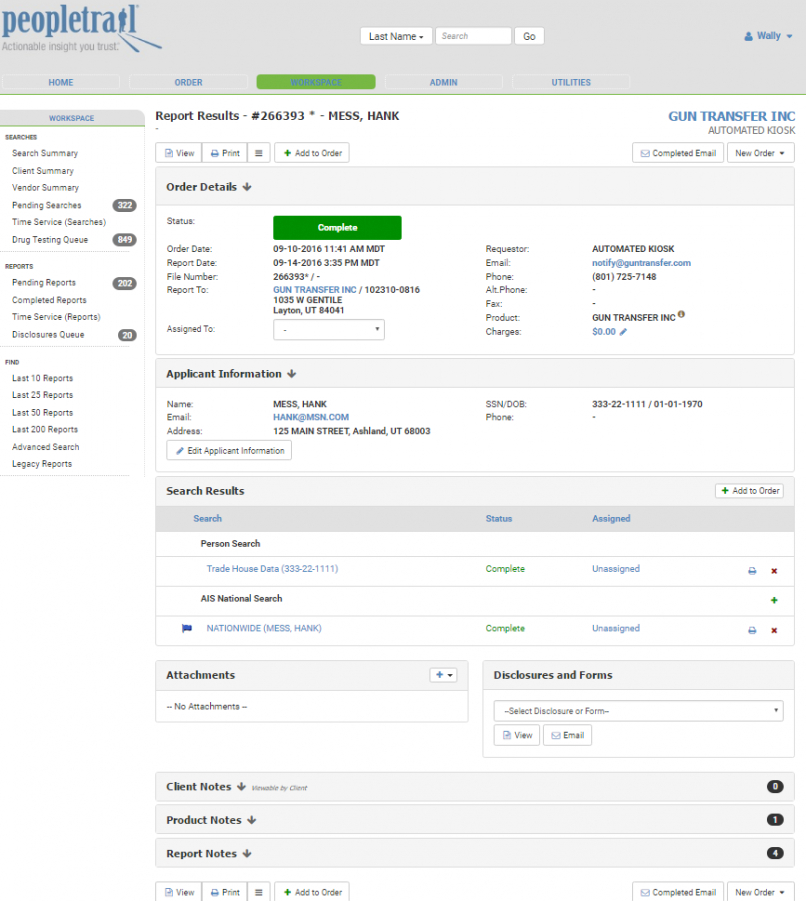806x901 pixels.
Task: Open NATIONWIDE (MESS, HANK) search link
Action: [264, 628]
